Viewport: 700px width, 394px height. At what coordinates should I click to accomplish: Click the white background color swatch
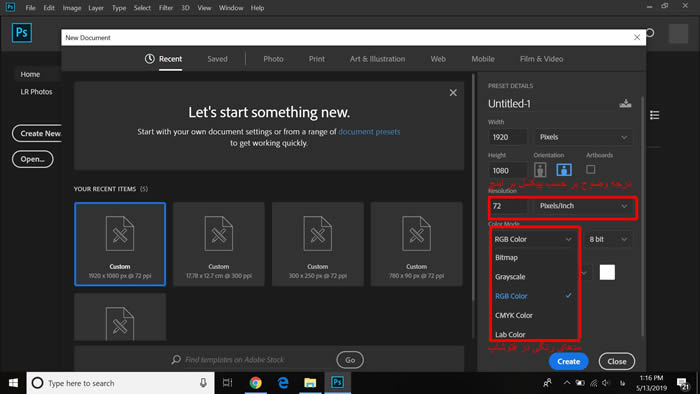tap(607, 272)
